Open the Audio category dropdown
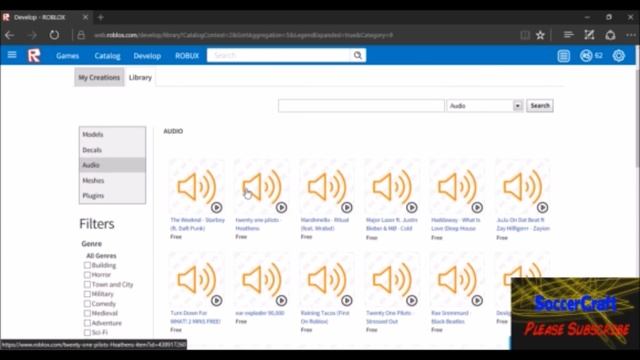This screenshot has width=640, height=360. pos(485,106)
